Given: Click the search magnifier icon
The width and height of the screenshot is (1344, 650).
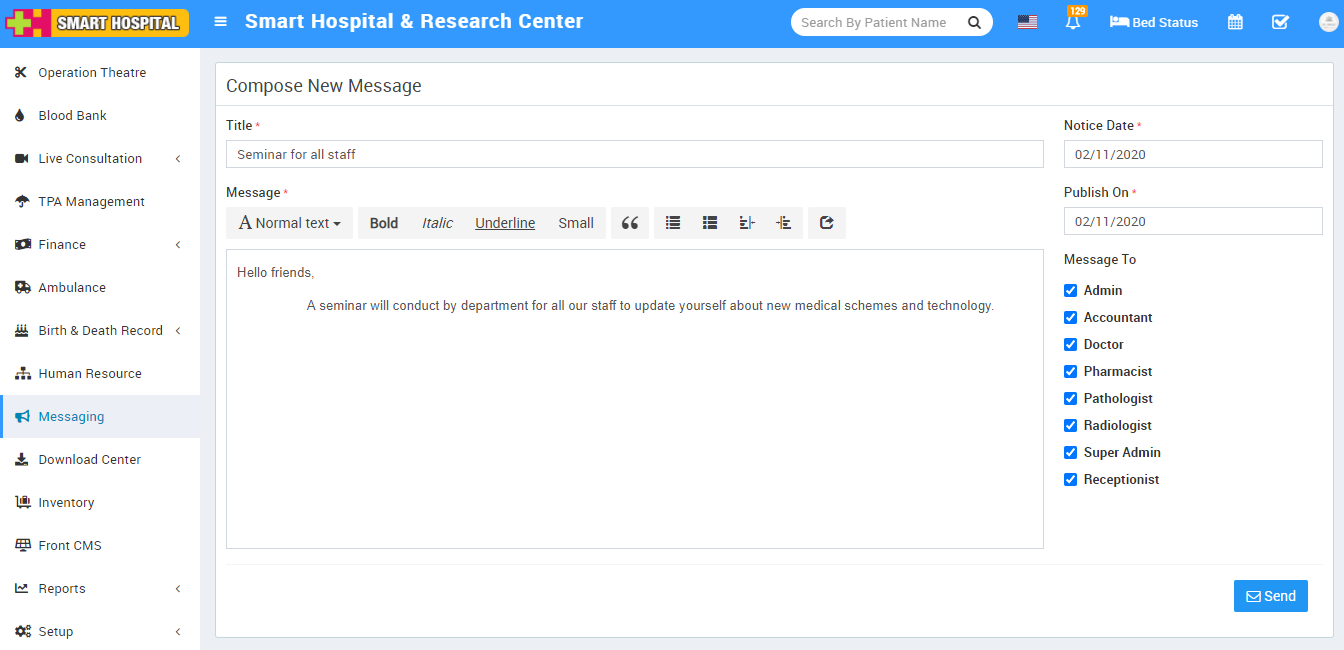Looking at the screenshot, I should [x=974, y=22].
